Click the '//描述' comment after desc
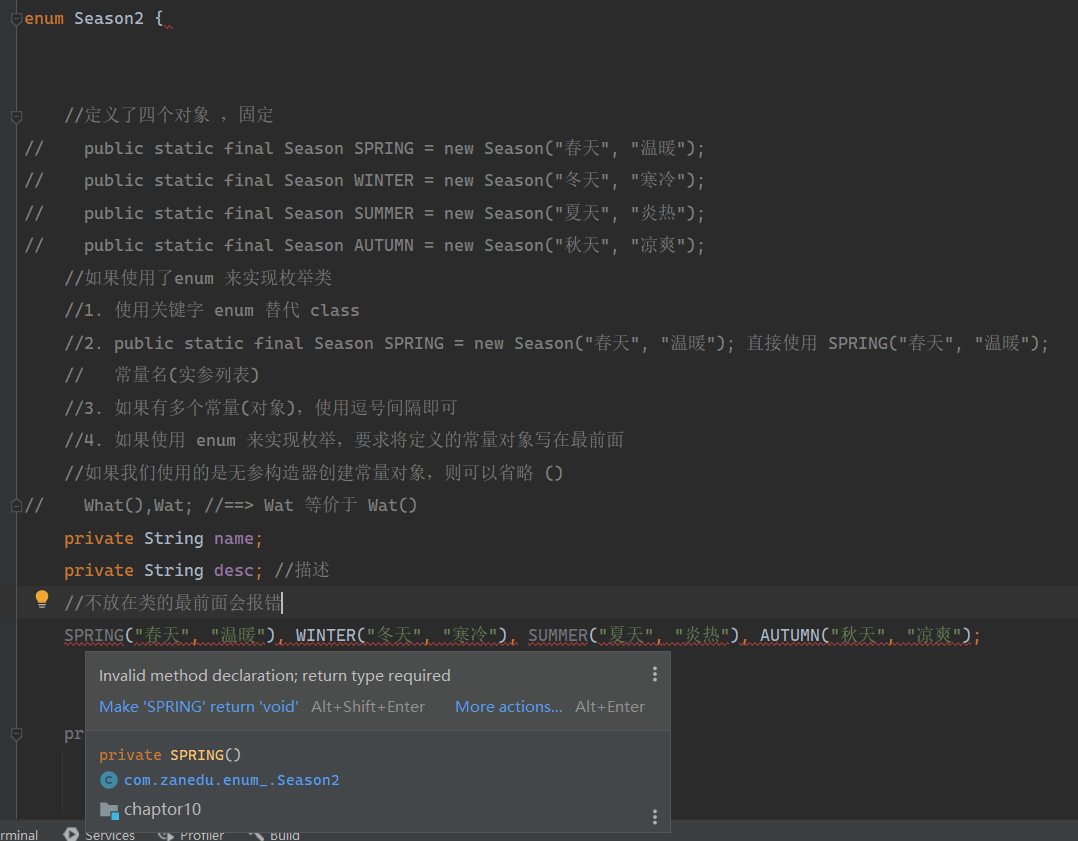Viewport: 1078px width, 841px height. tap(302, 570)
